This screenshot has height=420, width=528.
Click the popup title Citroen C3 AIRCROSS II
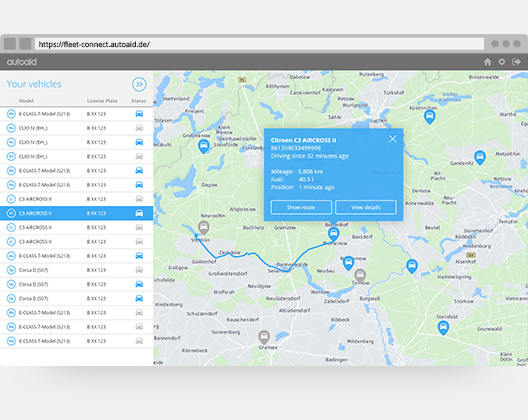[303, 140]
